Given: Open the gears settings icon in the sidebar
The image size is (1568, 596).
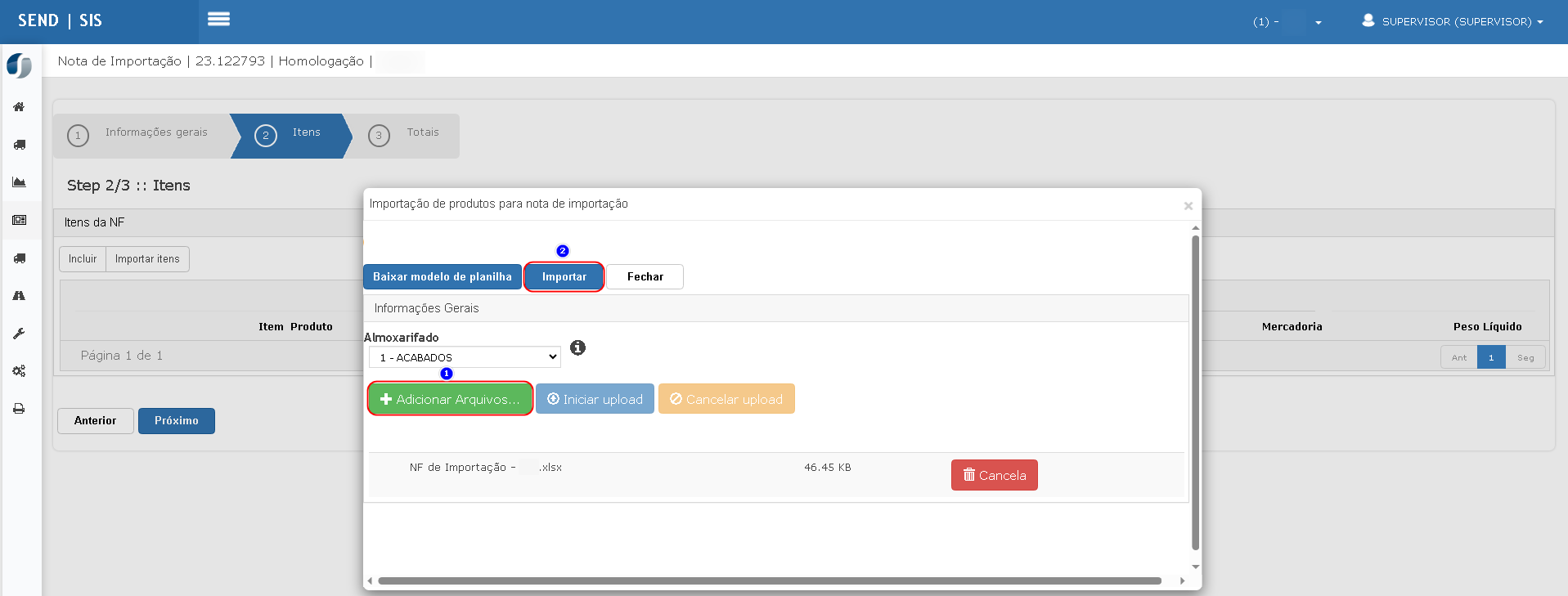Looking at the screenshot, I should pos(19,371).
